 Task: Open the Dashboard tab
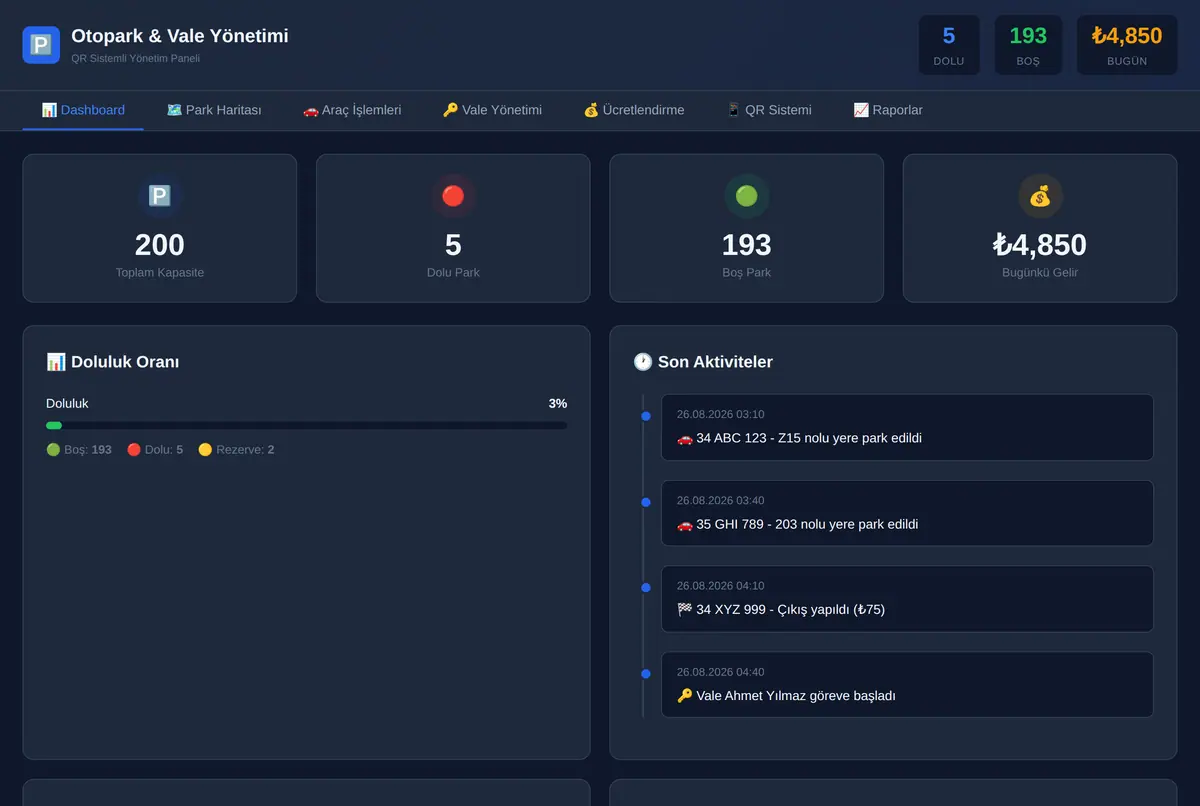[83, 110]
